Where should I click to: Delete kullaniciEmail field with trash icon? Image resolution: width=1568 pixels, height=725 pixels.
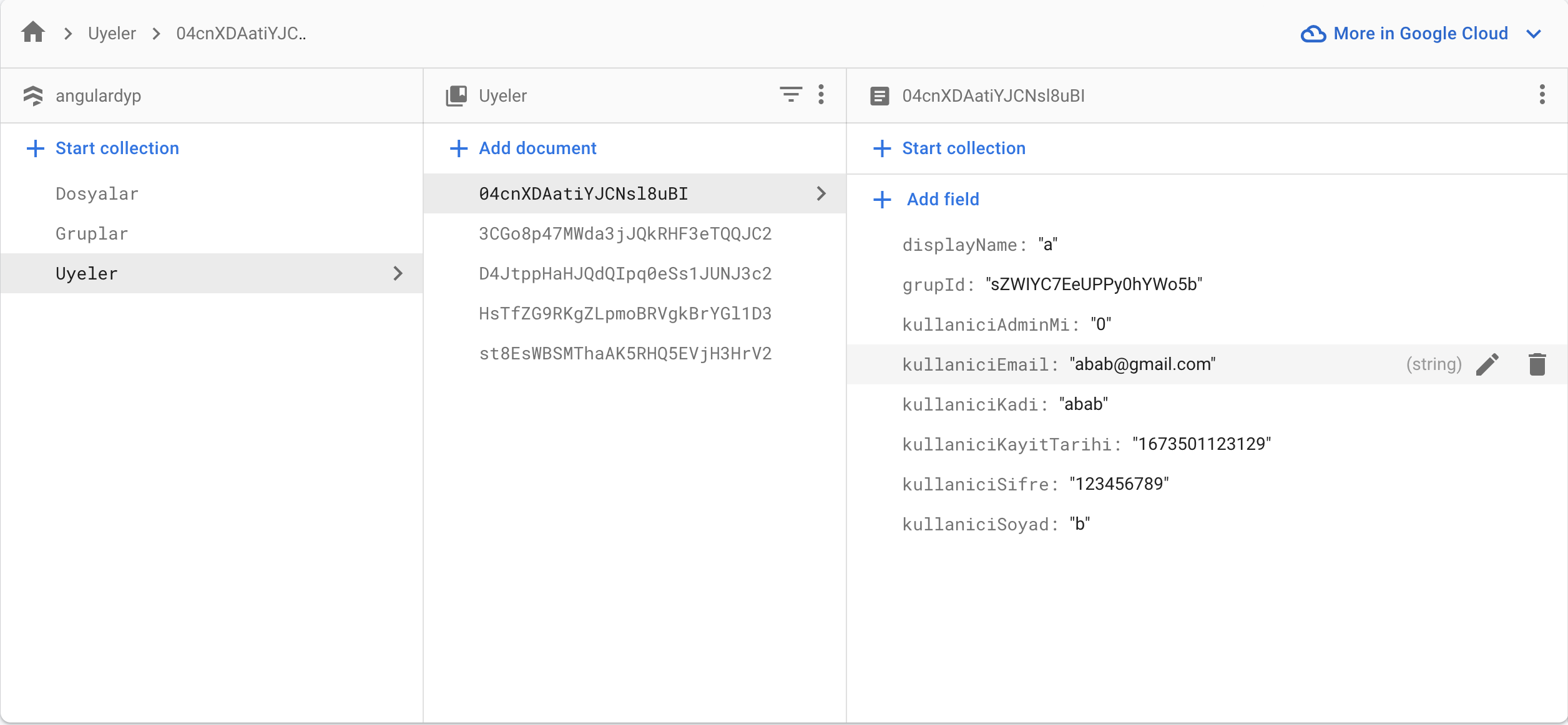(1537, 364)
